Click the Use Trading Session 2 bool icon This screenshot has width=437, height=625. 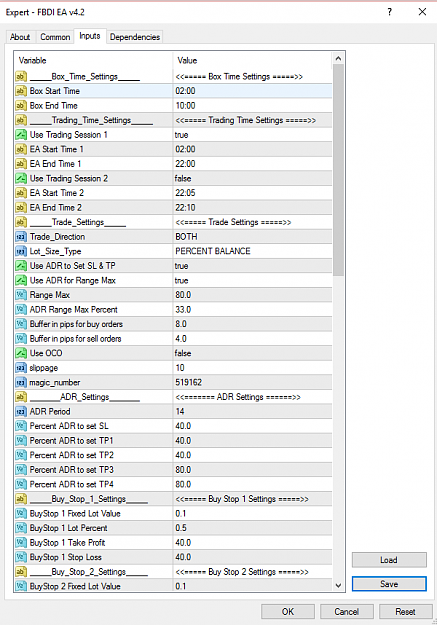[x=21, y=178]
